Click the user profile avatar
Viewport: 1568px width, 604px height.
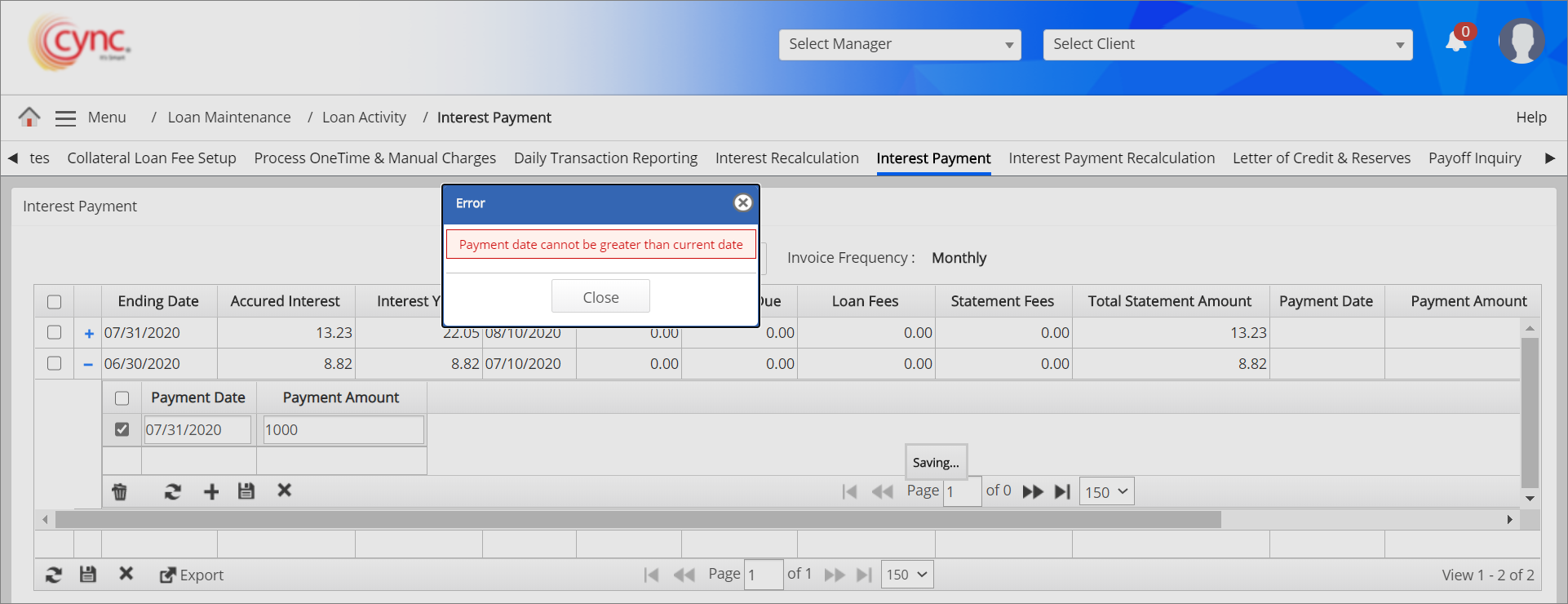coord(1521,41)
